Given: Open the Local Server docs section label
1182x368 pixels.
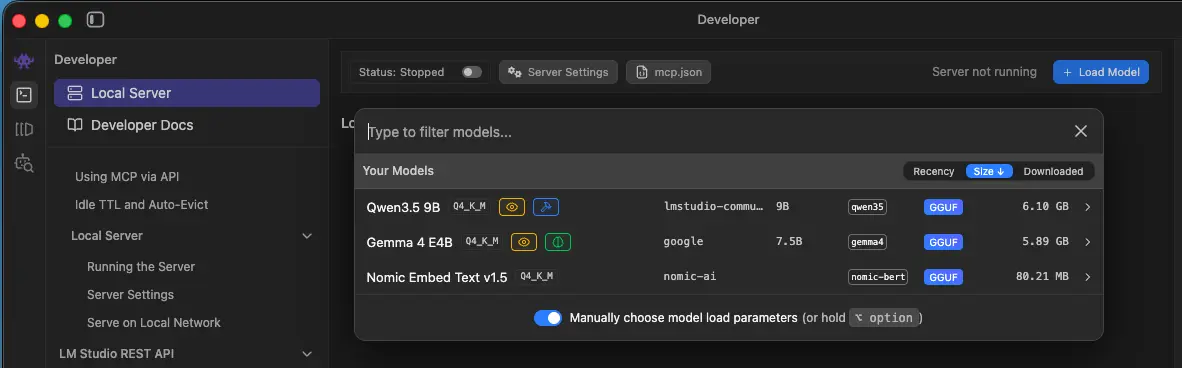Looking at the screenshot, I should pyautogui.click(x=107, y=236).
